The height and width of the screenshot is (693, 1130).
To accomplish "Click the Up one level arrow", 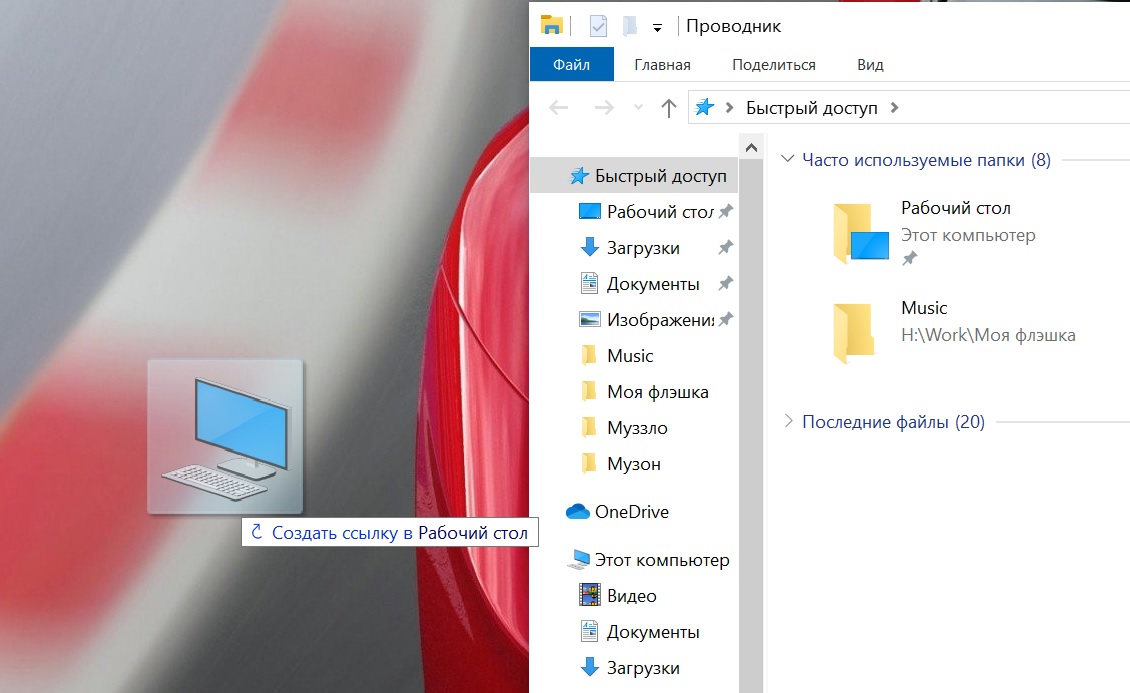I will click(669, 108).
